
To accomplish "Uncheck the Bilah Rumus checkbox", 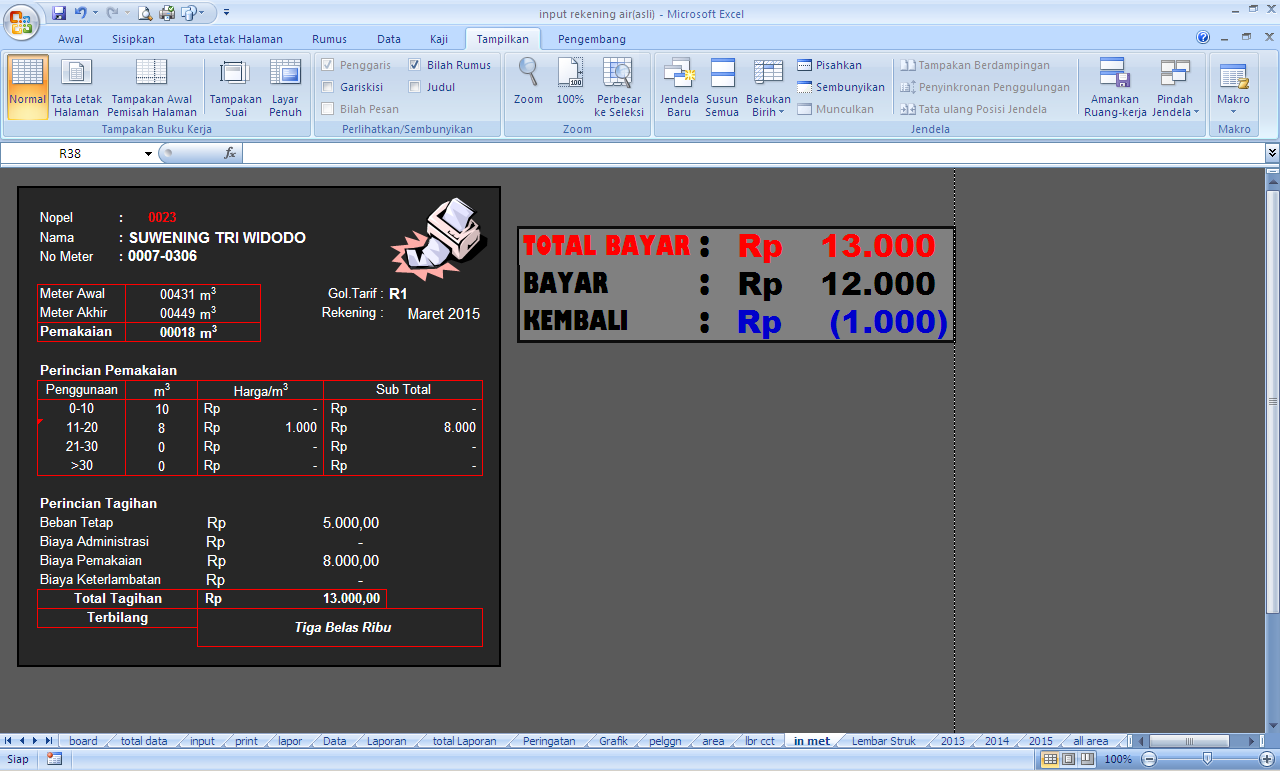I will click(415, 65).
